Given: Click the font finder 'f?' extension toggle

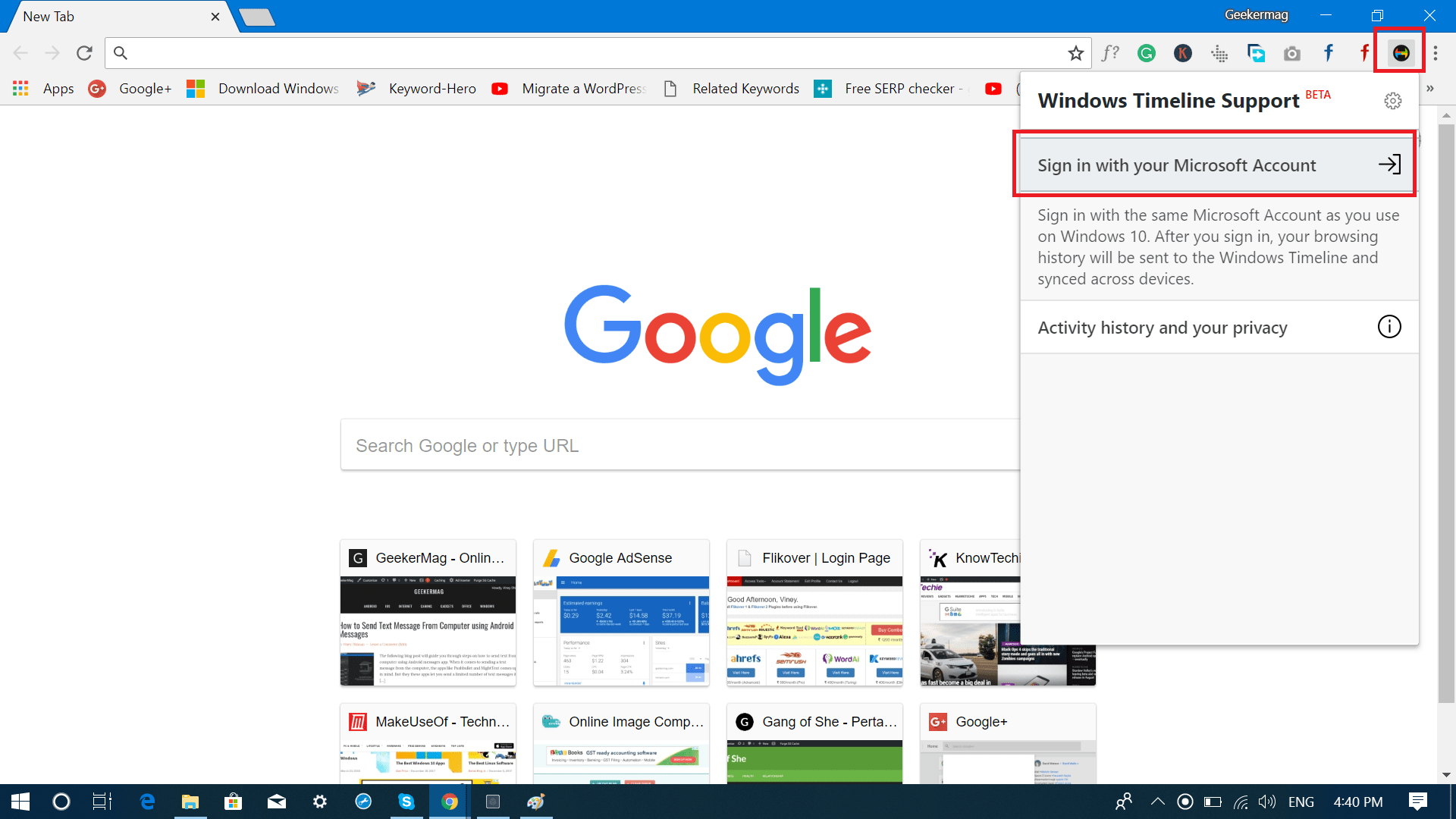Looking at the screenshot, I should 1110,53.
